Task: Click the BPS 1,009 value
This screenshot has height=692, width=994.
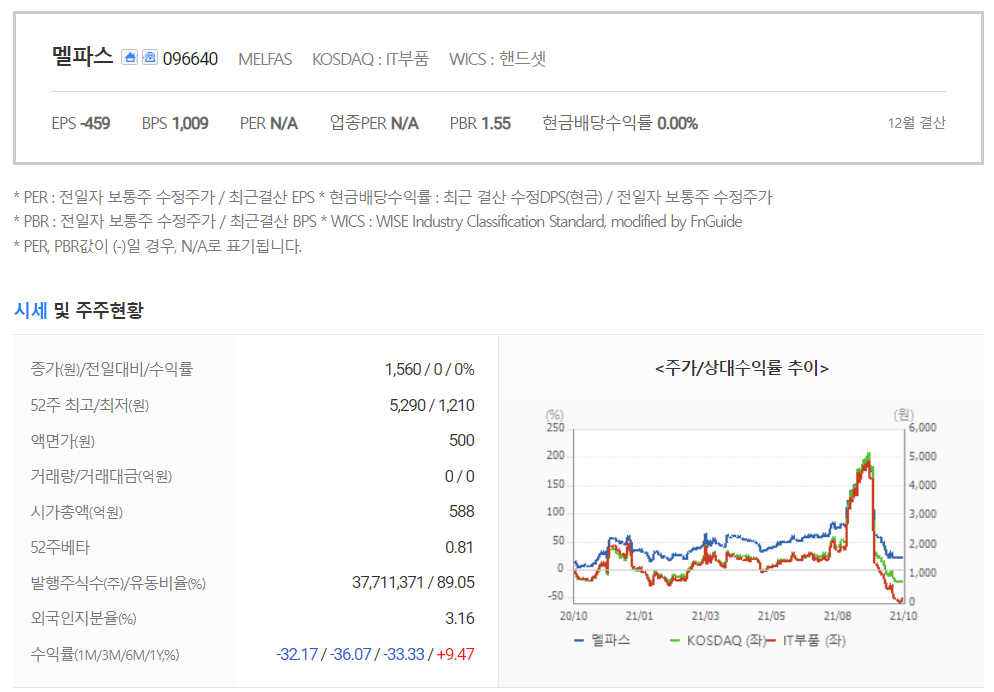Action: pos(175,123)
